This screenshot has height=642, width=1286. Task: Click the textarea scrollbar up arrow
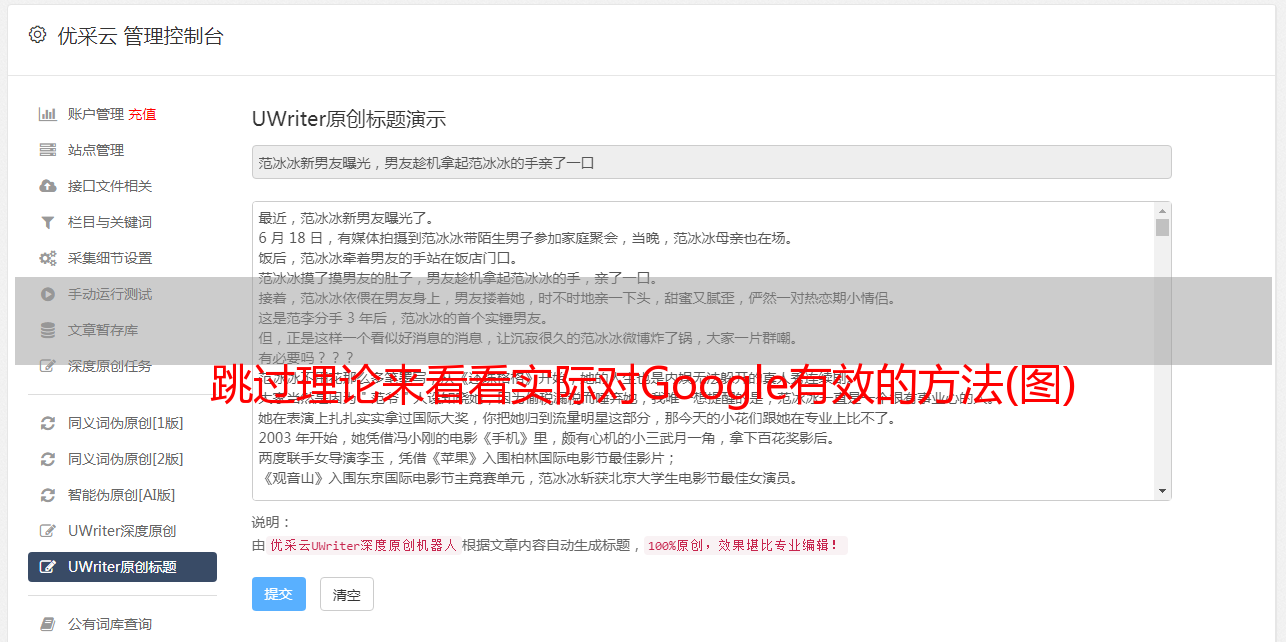1162,211
